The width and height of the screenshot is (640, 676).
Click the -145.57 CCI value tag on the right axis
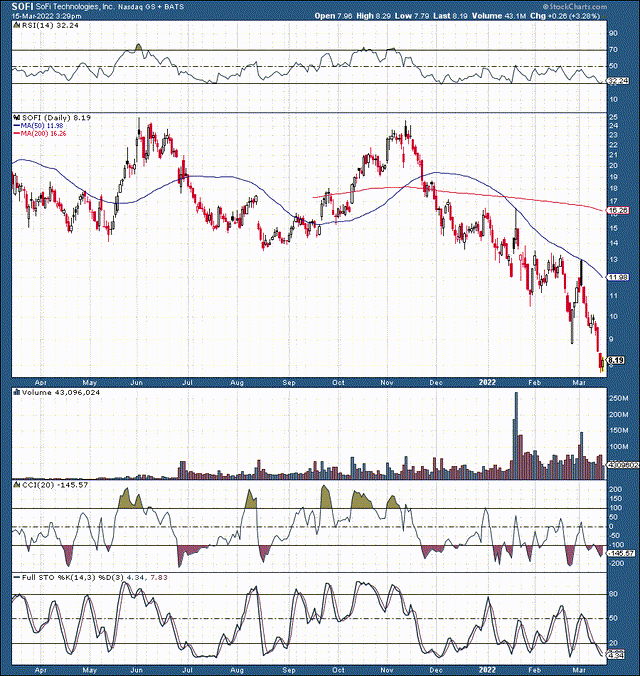620,553
